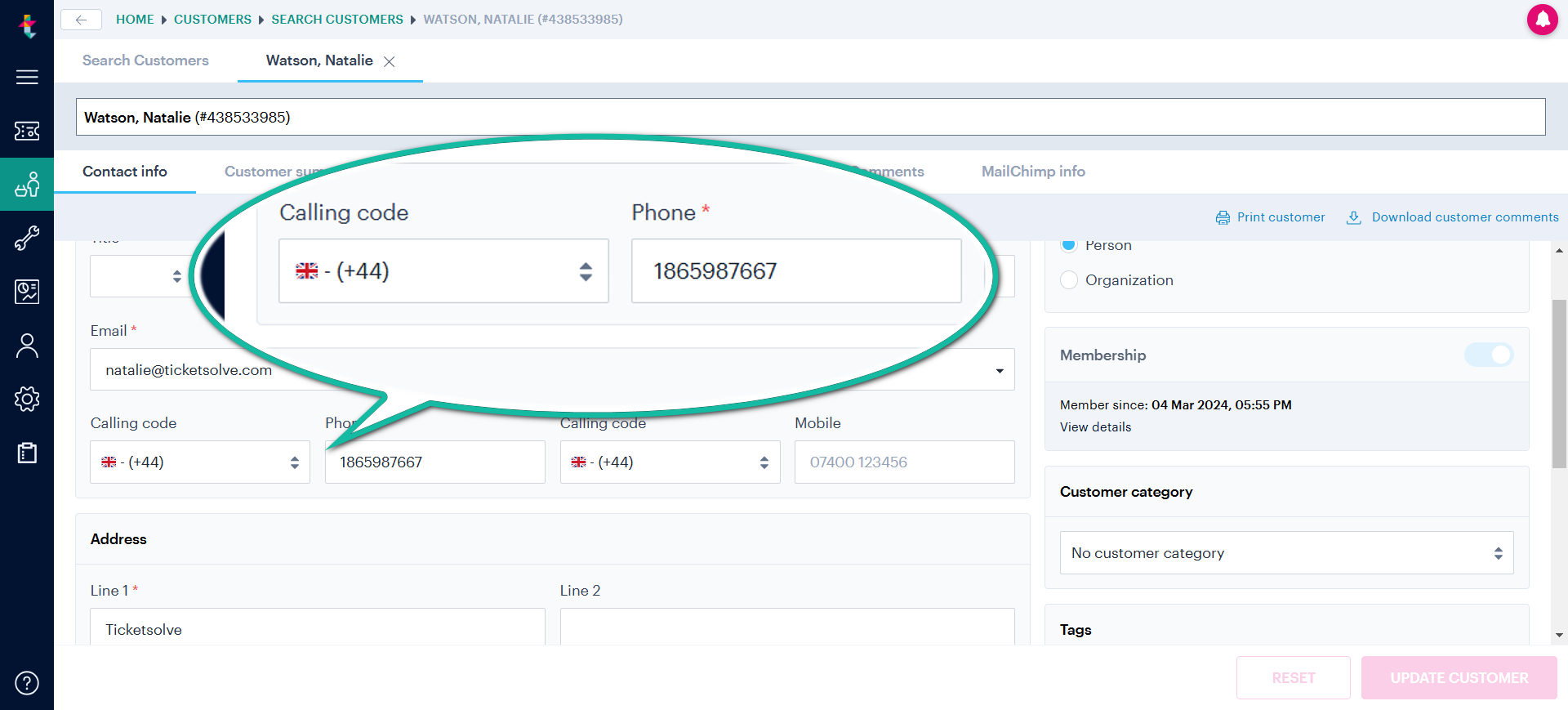
Task: Open the user profile icon in sidebar
Action: pos(27,346)
